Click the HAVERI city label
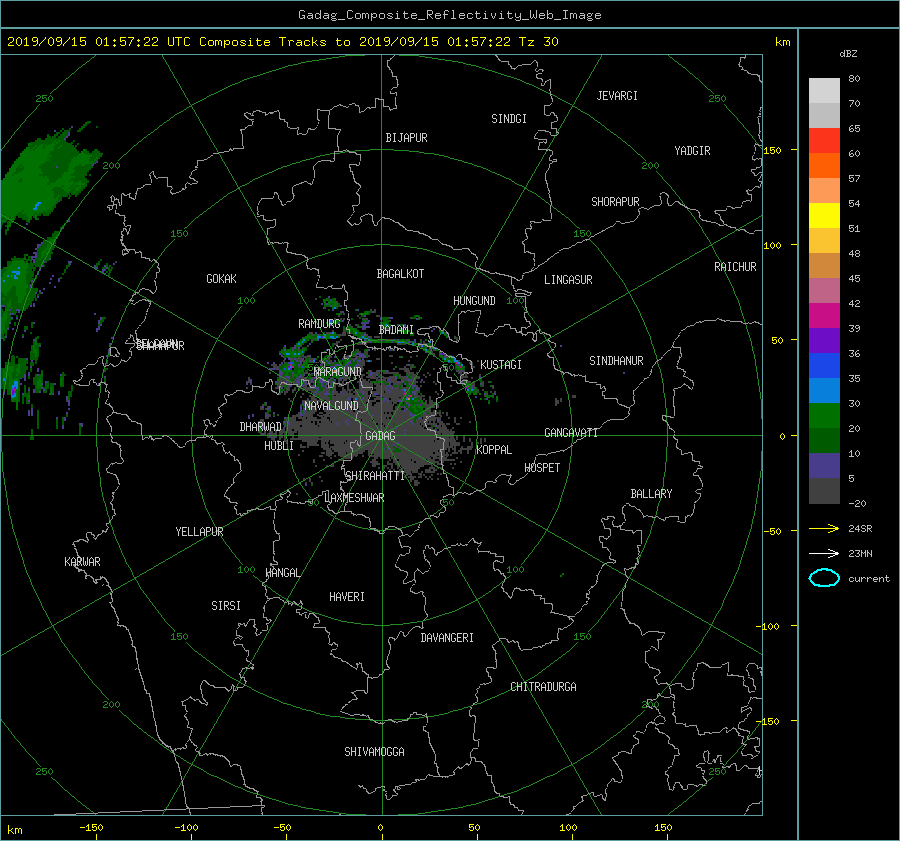900x841 pixels. point(347,597)
